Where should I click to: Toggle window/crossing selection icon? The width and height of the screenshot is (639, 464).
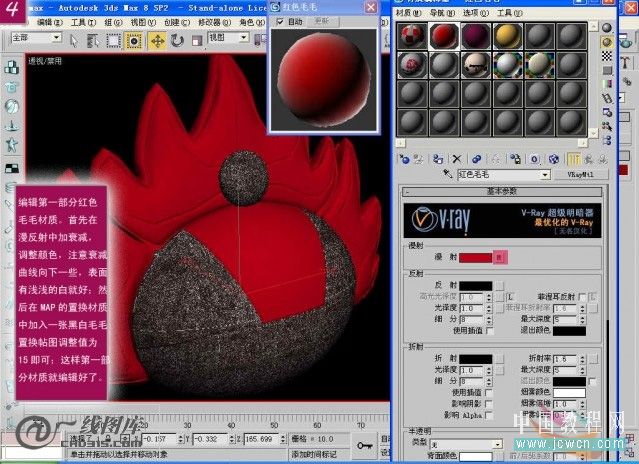point(134,41)
